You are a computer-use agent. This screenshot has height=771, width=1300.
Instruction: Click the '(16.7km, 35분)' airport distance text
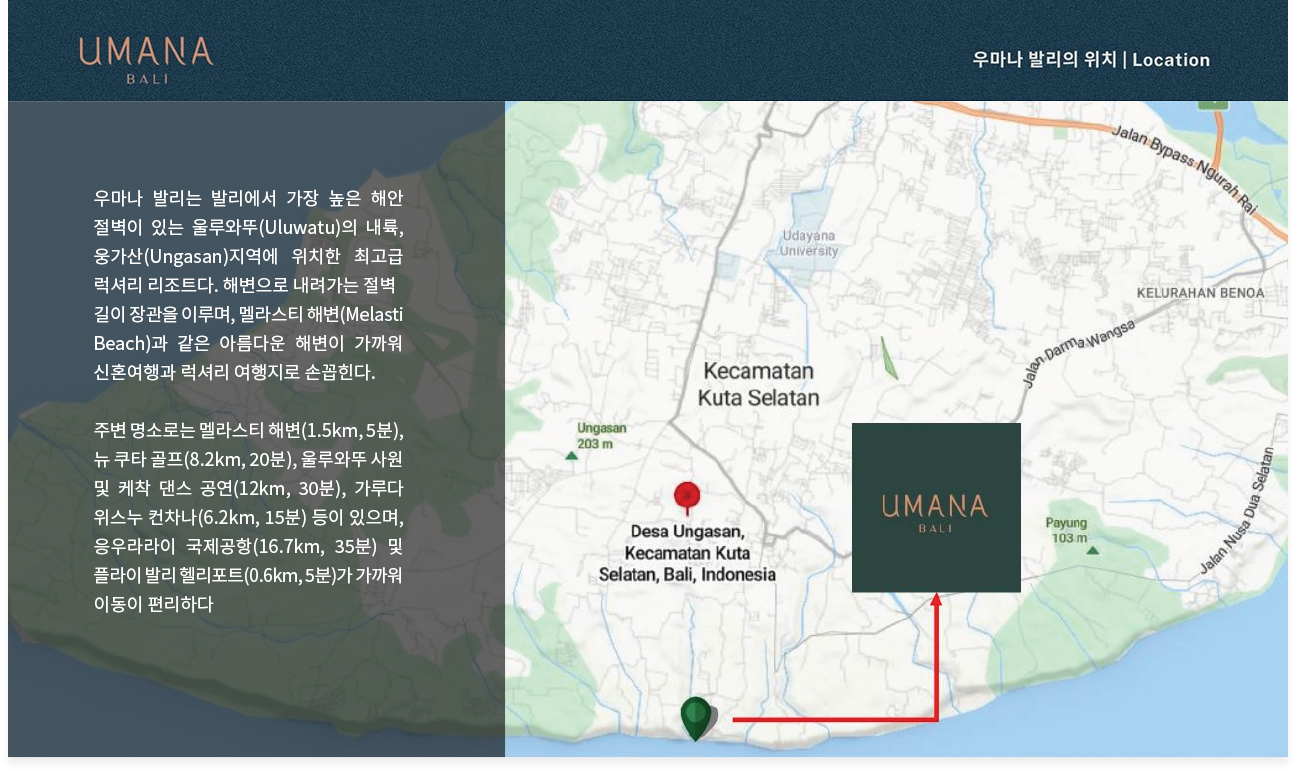tap(314, 547)
